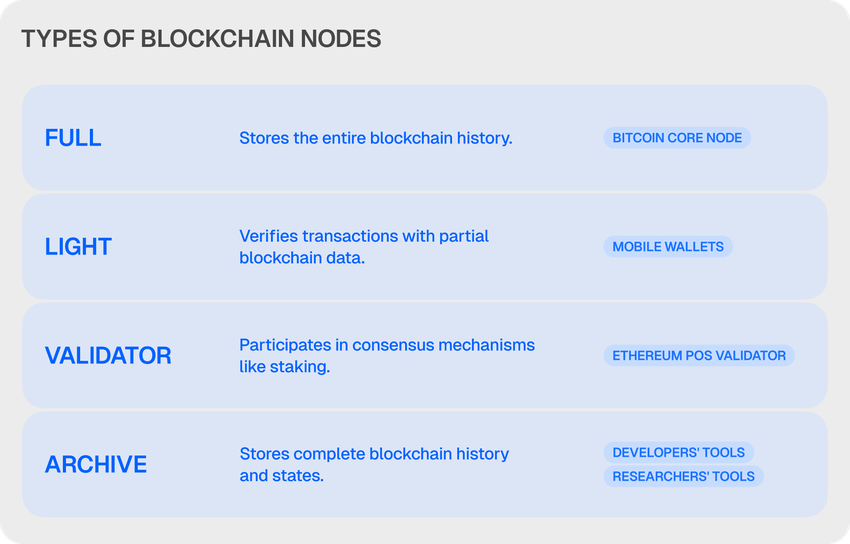
Task: Select the ETHEREUM POS VALIDATOR tag
Action: 699,356
